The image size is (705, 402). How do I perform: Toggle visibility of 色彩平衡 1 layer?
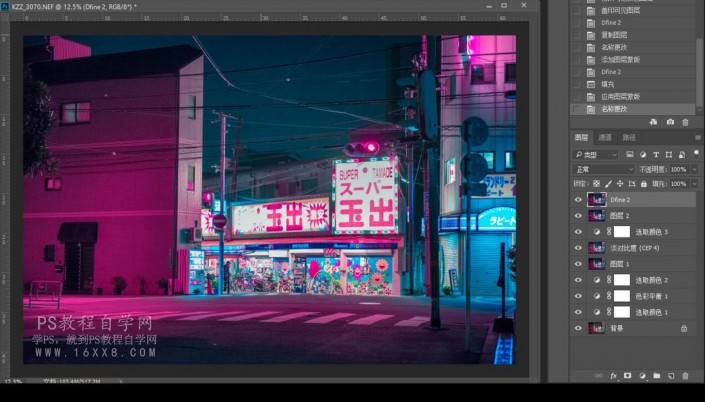pyautogui.click(x=578, y=296)
